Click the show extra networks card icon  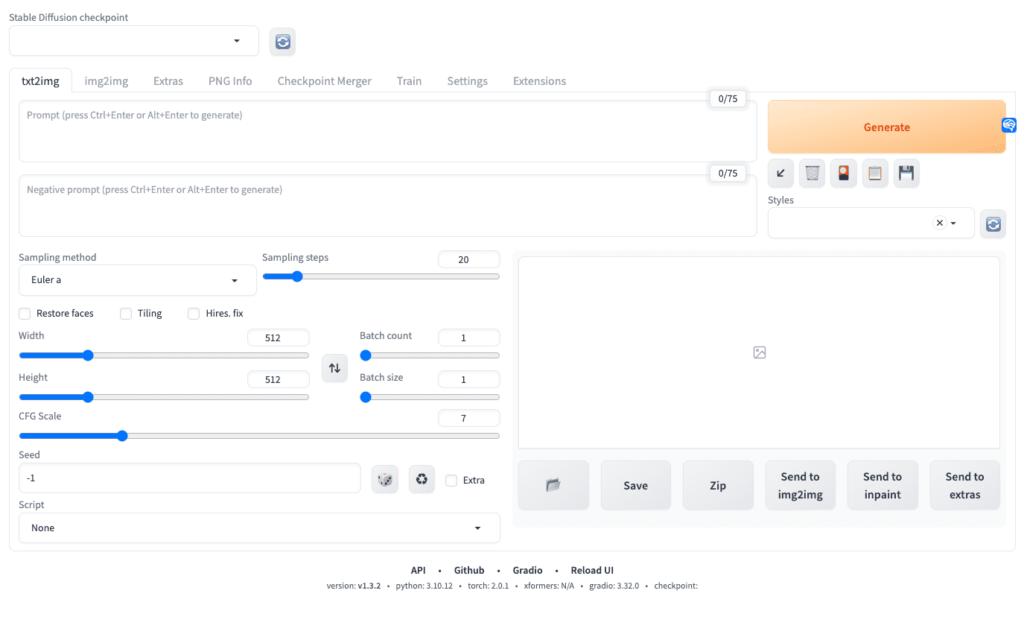[844, 174]
